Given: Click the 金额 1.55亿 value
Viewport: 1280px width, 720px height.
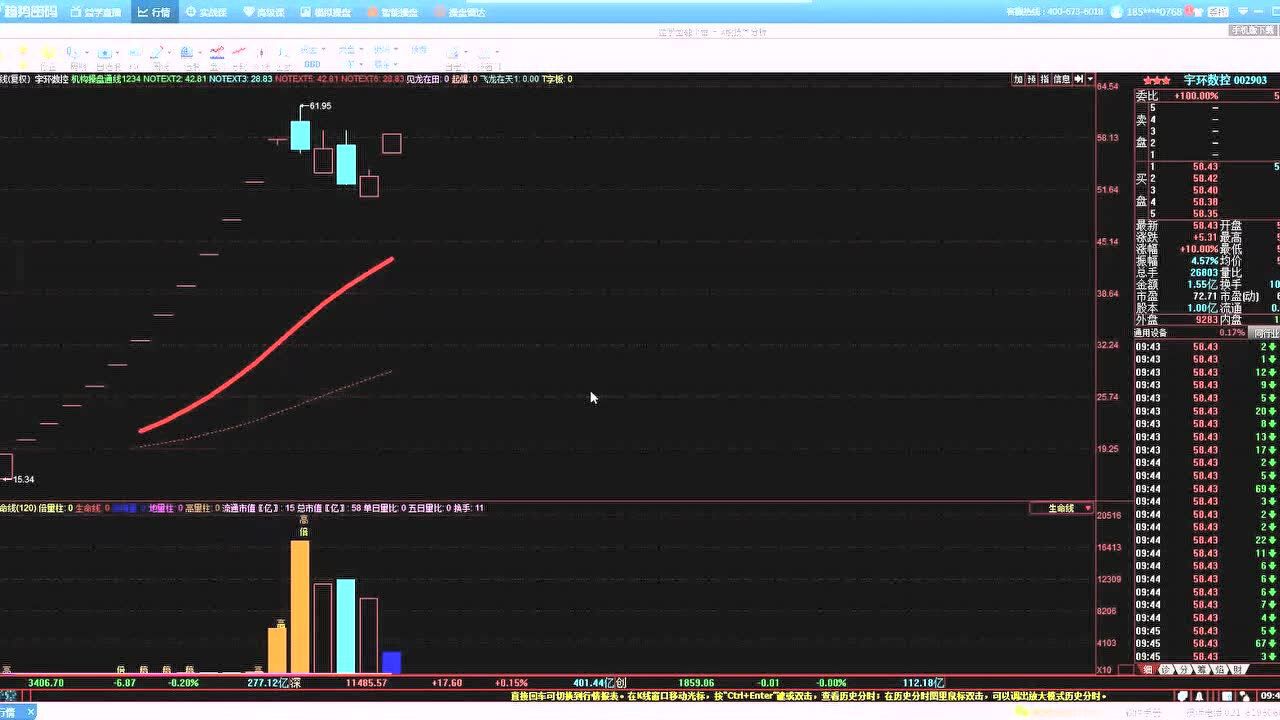Looking at the screenshot, I should point(1202,284).
